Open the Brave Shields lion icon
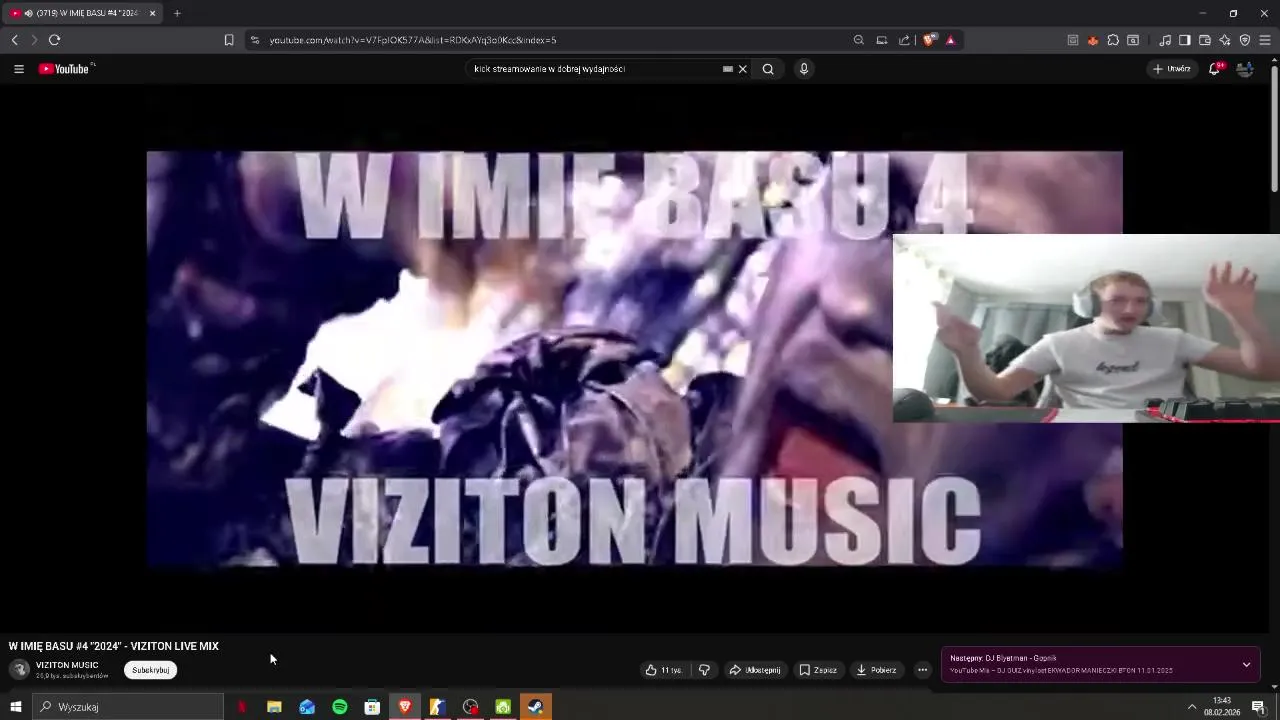 point(930,40)
